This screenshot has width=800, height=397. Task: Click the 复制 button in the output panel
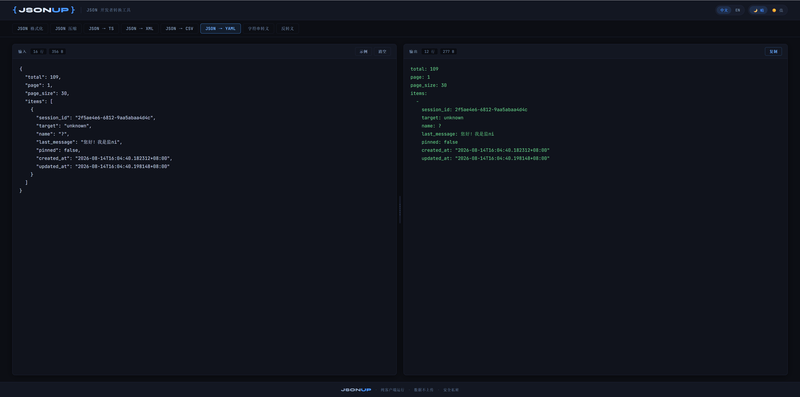(773, 52)
